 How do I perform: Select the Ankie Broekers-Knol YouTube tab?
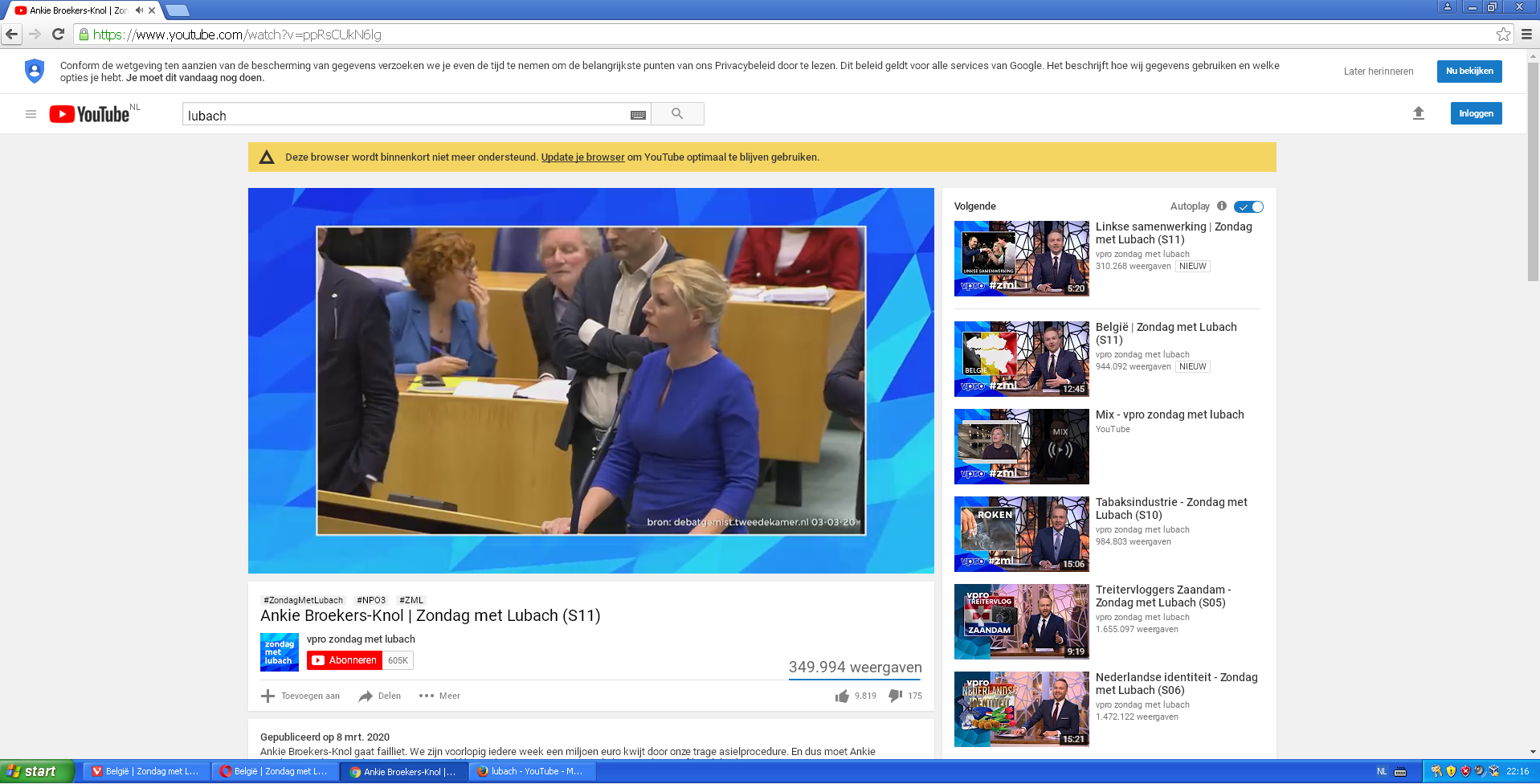pos(84,10)
